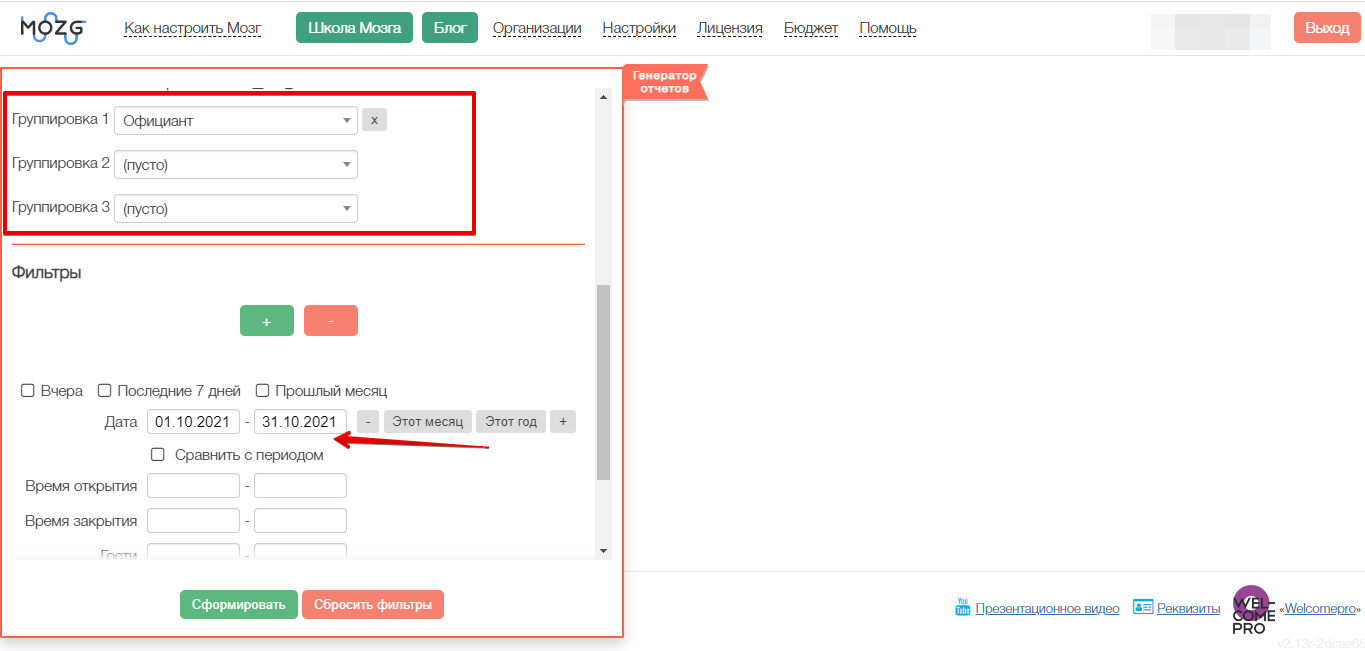Go to the Организации menu item

pyautogui.click(x=537, y=28)
